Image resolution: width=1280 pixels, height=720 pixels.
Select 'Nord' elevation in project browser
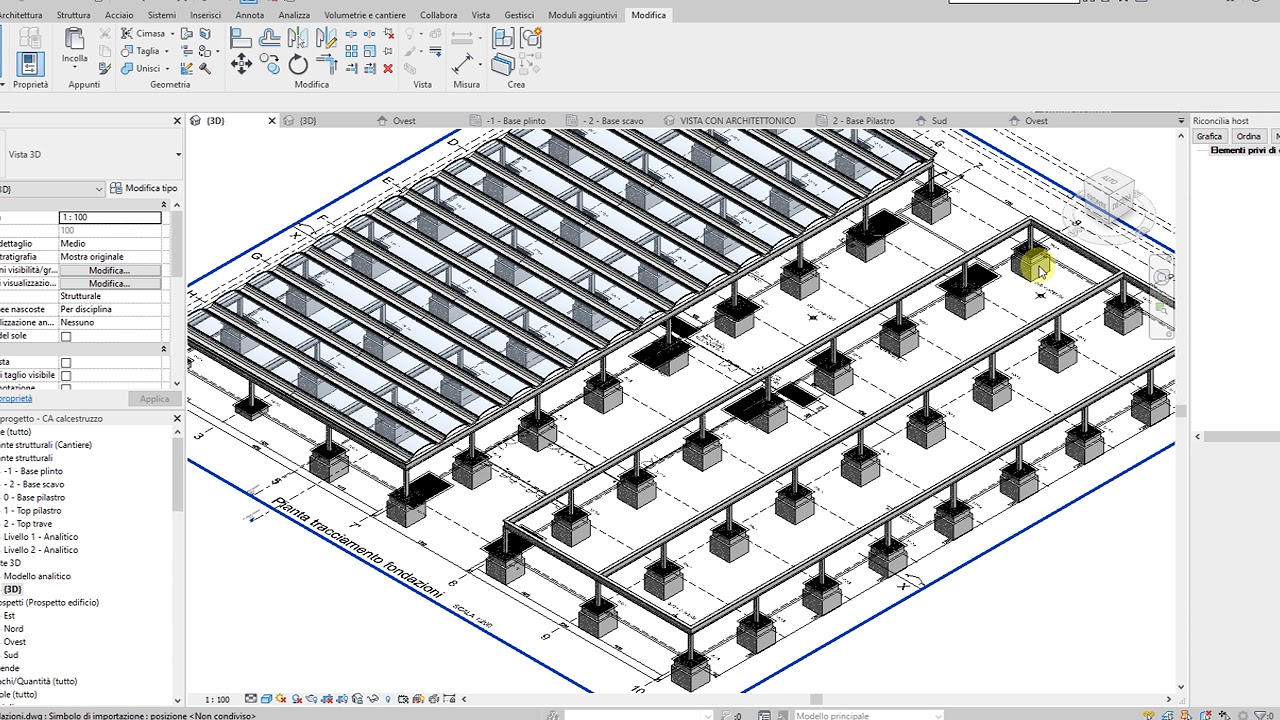click(13, 628)
